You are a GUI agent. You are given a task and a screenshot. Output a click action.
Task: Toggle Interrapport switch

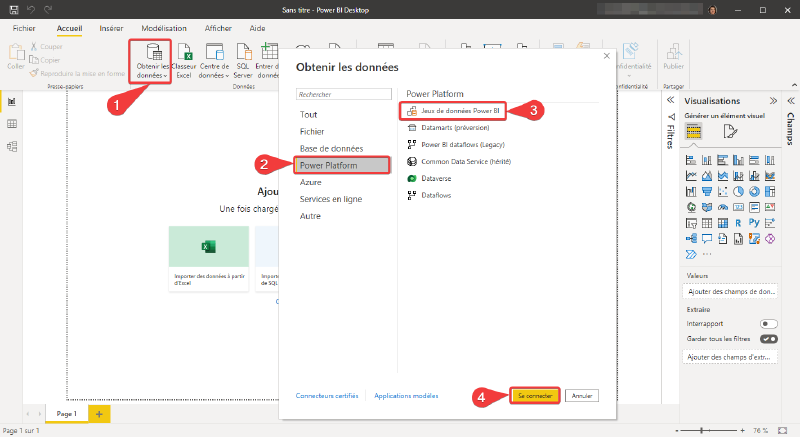768,324
